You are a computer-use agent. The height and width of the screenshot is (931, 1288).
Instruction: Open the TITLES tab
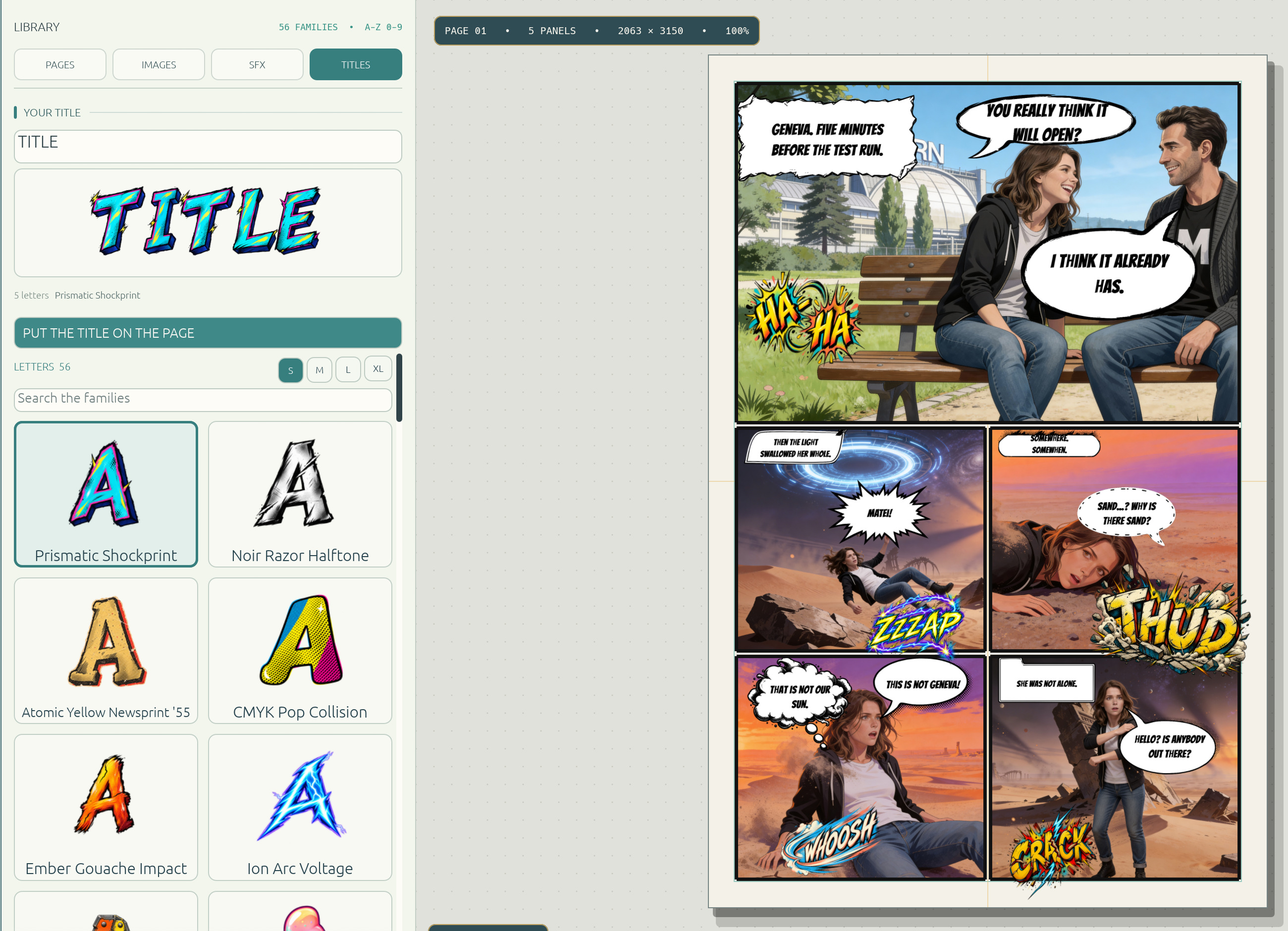pos(356,65)
